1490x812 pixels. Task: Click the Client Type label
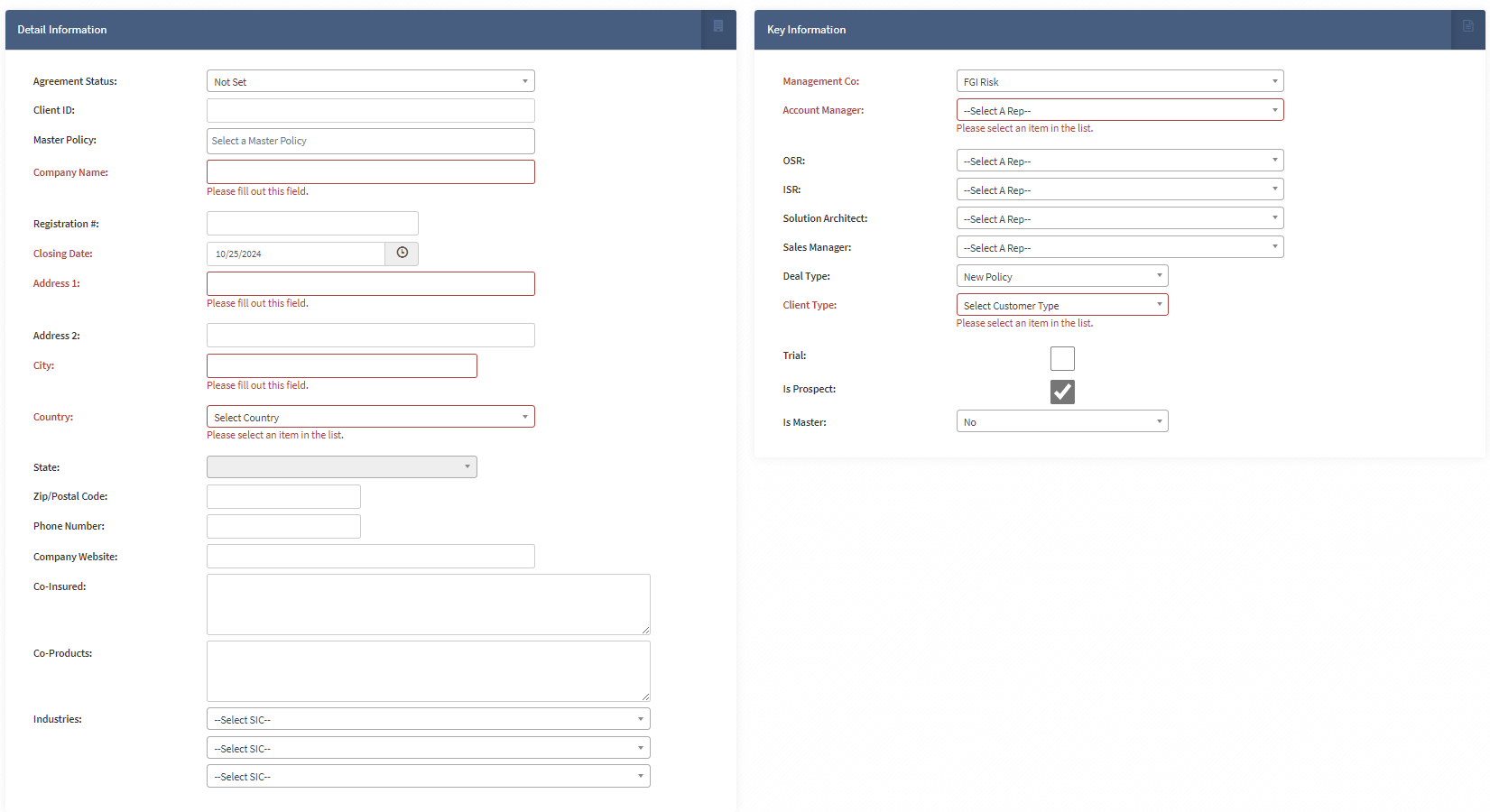(810, 305)
